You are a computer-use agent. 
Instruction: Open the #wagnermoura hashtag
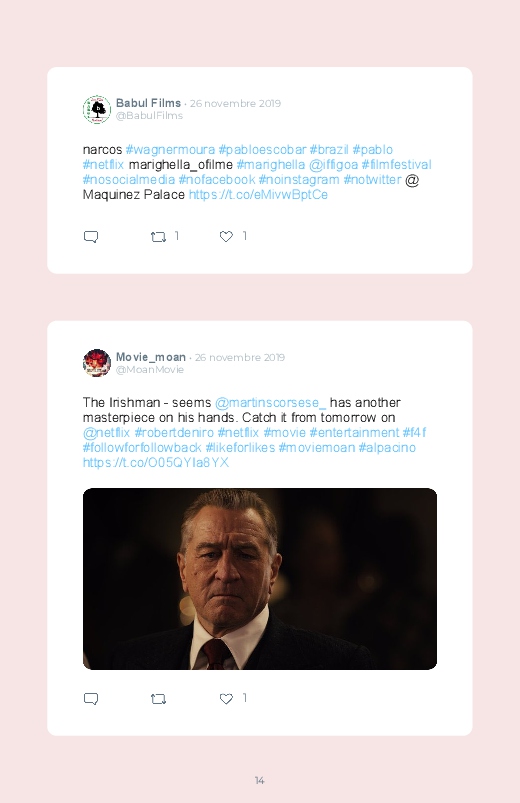tap(170, 150)
